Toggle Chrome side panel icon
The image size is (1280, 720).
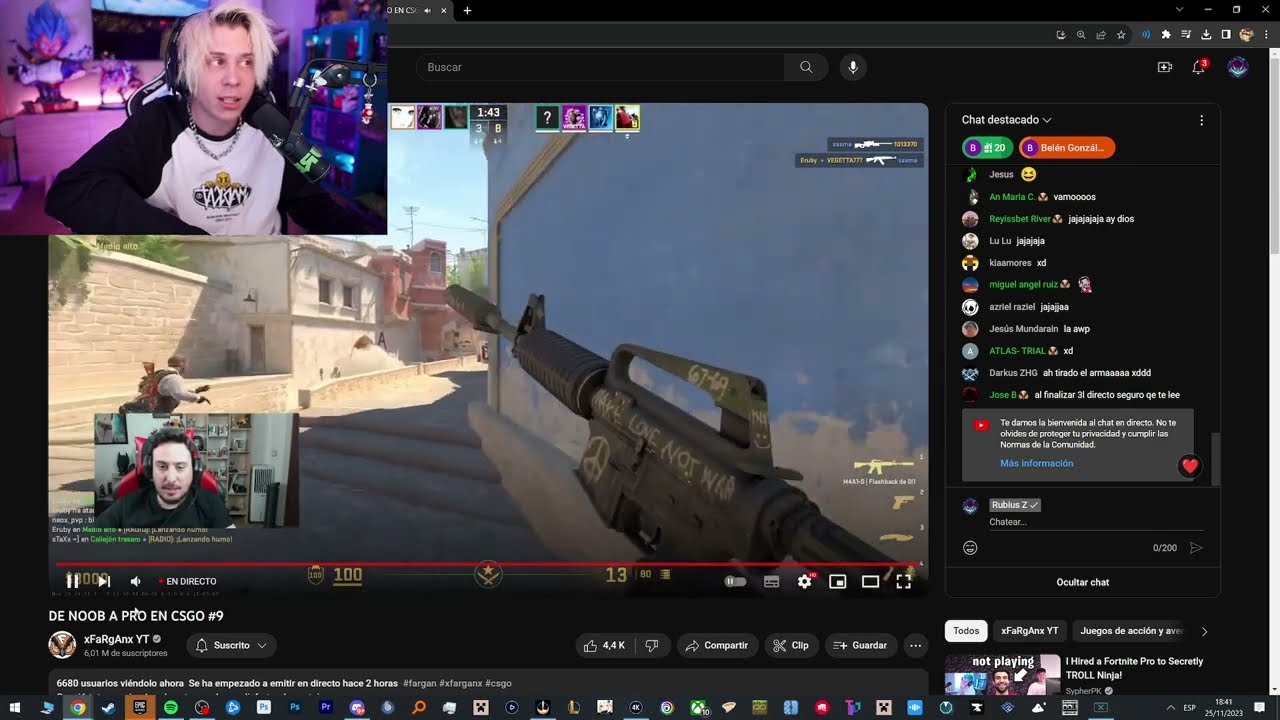click(x=1227, y=35)
